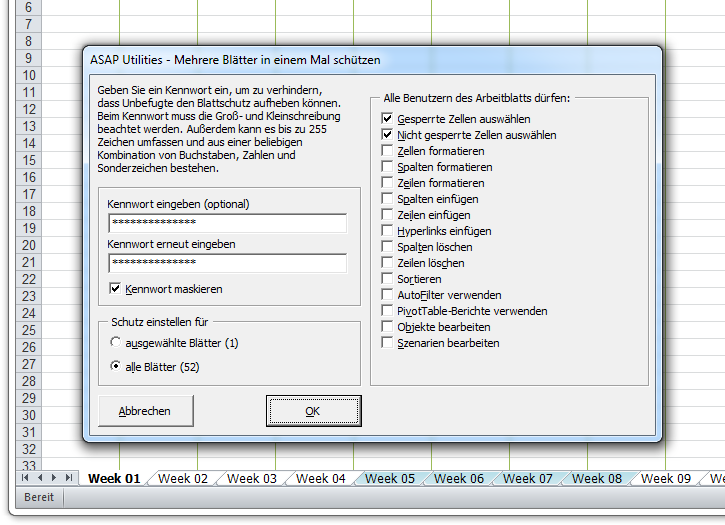
Task: Click the Bereit status bar text
Action: pos(39,497)
